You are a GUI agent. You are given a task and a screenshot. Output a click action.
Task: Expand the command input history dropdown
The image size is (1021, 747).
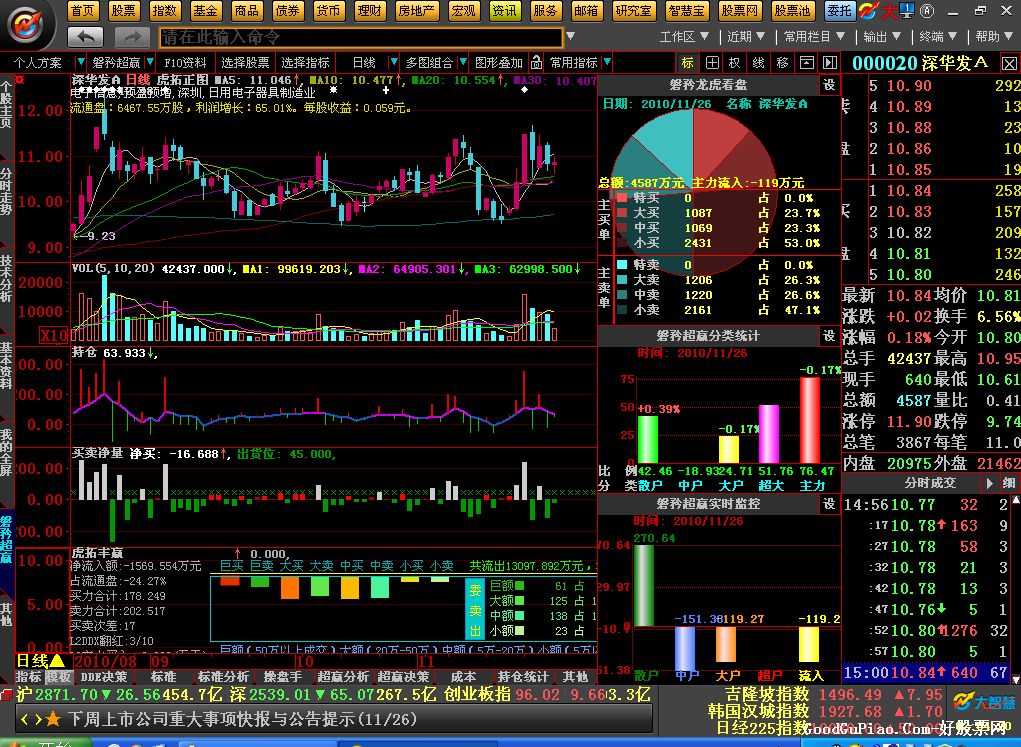pos(570,37)
